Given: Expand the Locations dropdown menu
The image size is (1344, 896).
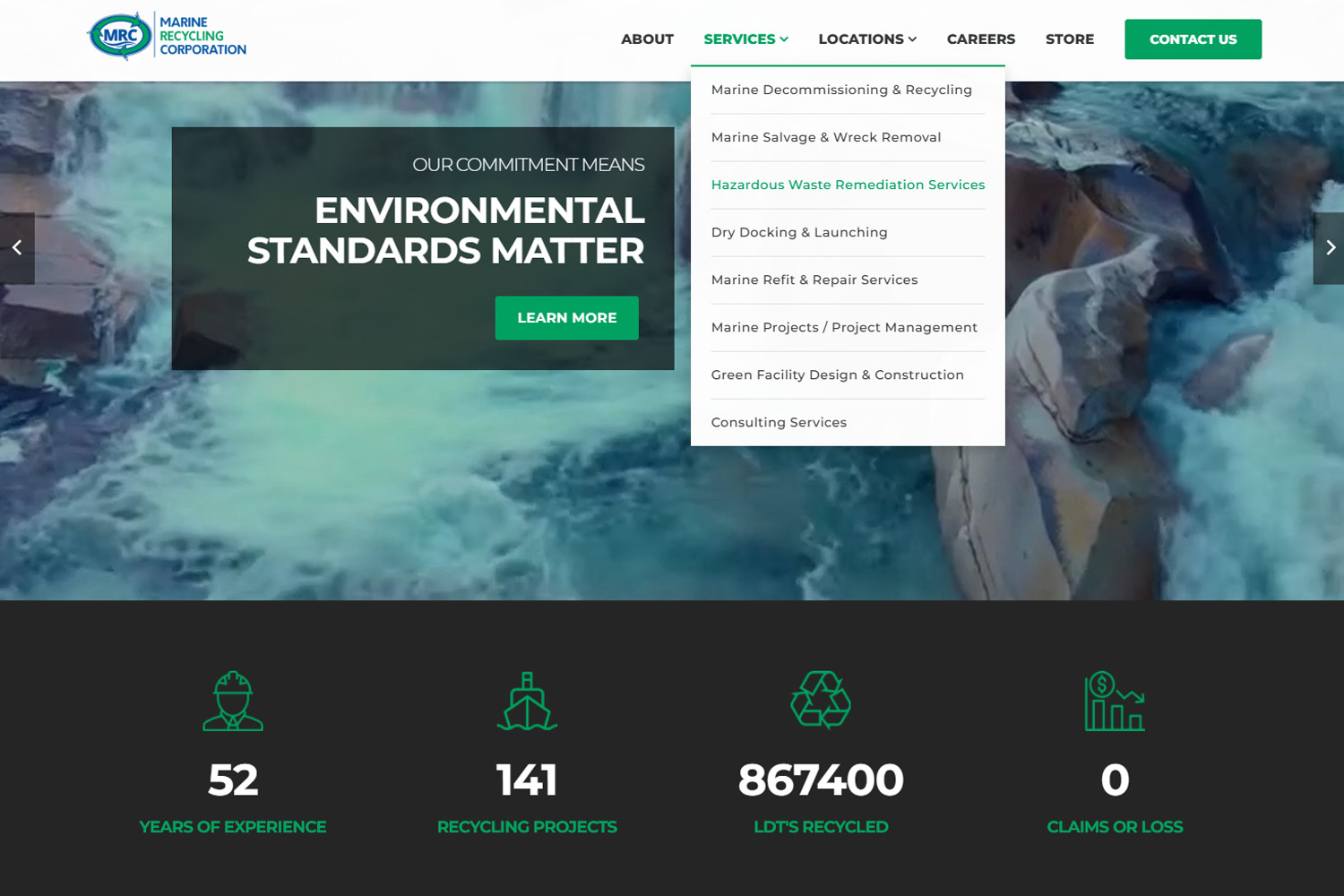Looking at the screenshot, I should [866, 39].
